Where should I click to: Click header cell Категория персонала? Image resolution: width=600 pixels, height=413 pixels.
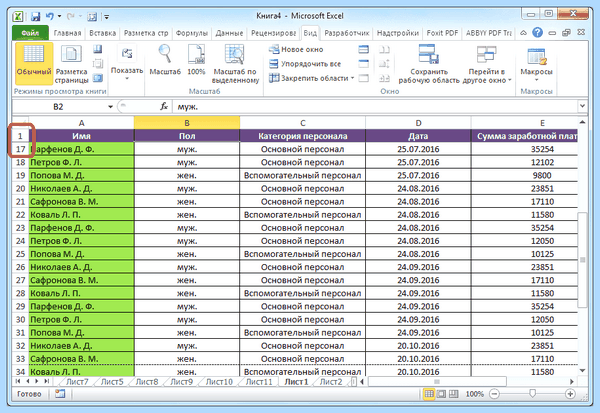(302, 136)
